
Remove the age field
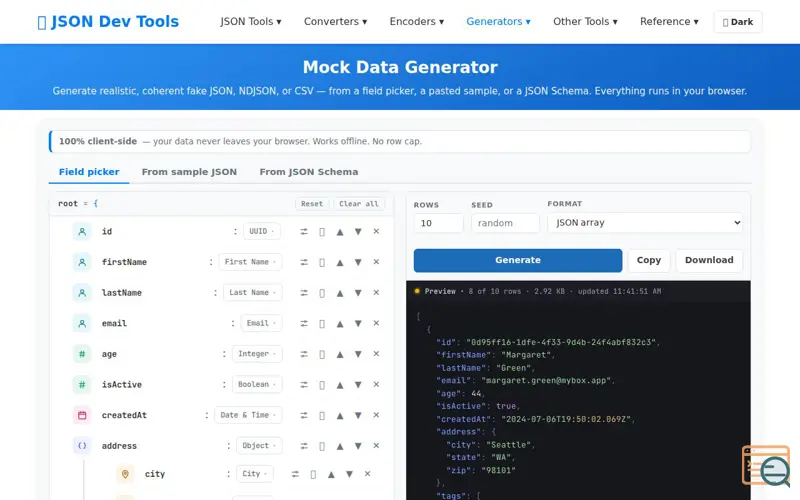[376, 354]
